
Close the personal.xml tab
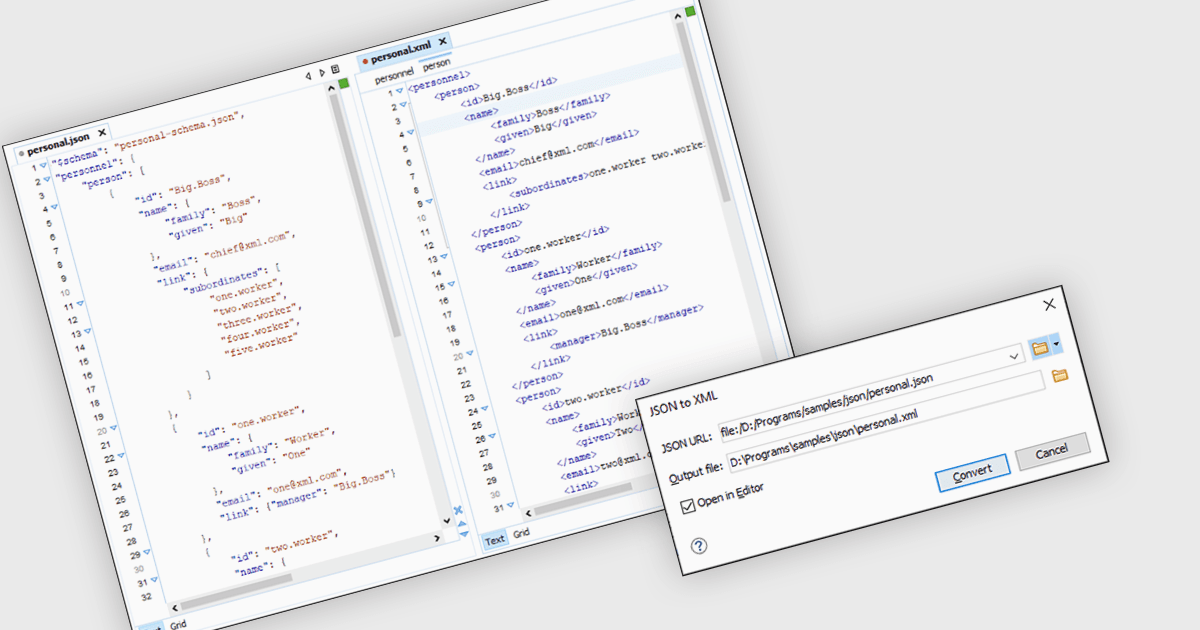tap(442, 42)
